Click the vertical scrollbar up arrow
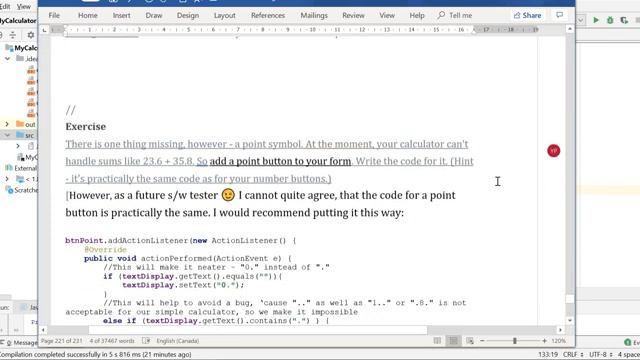 (x=570, y=29)
